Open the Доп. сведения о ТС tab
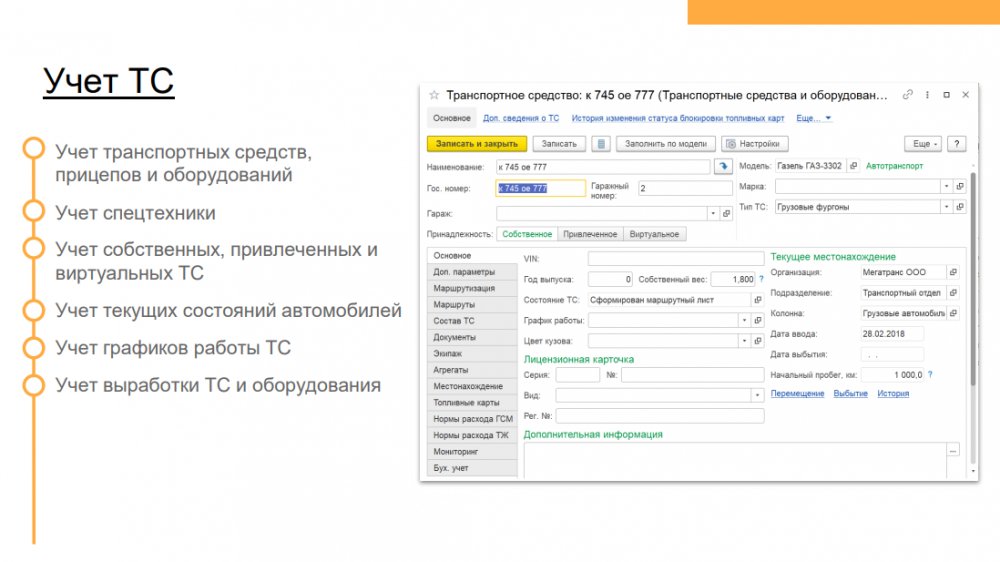This screenshot has width=1000, height=562. pyautogui.click(x=521, y=118)
